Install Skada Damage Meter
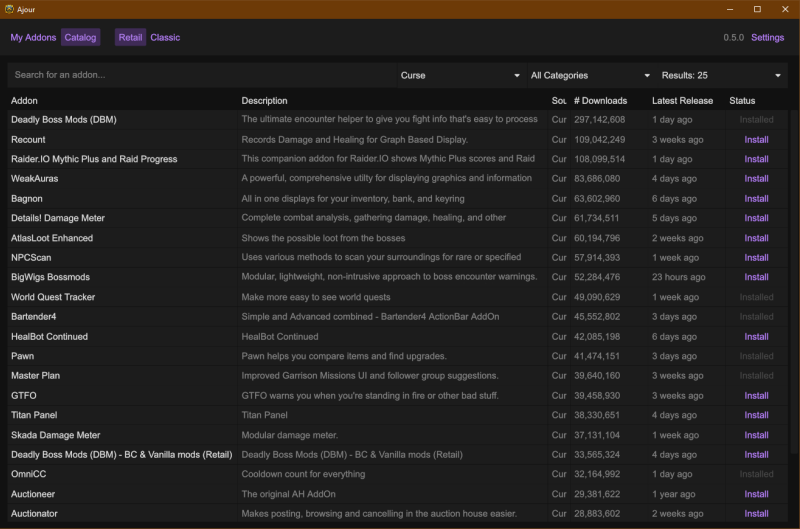The width and height of the screenshot is (800, 529). click(756, 435)
